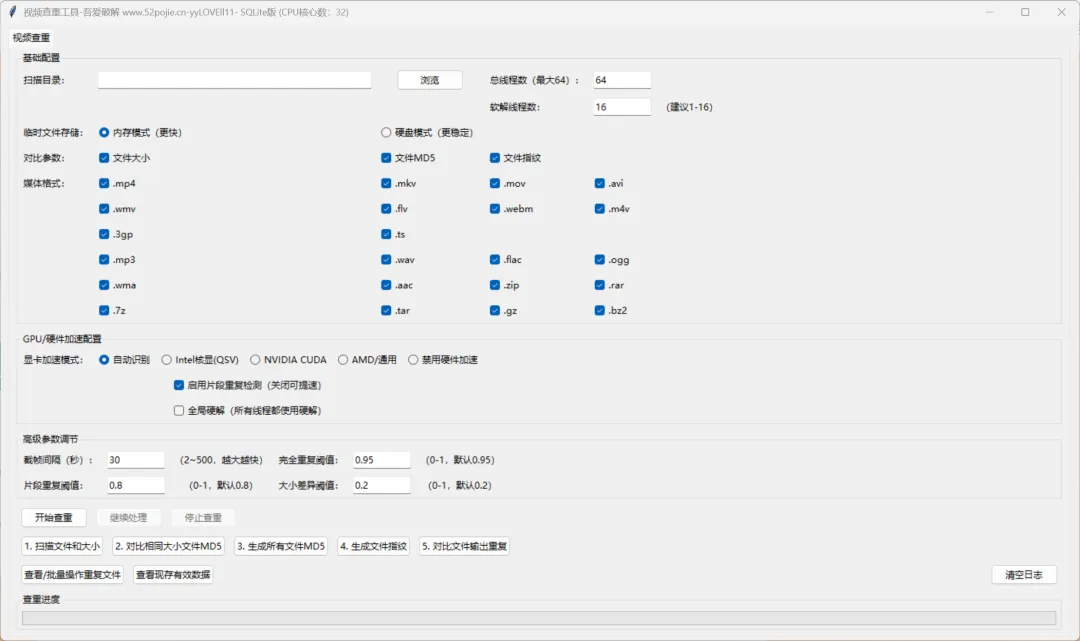Disable 启用片段重复检测 checkbox
The width and height of the screenshot is (1080, 641).
[179, 385]
